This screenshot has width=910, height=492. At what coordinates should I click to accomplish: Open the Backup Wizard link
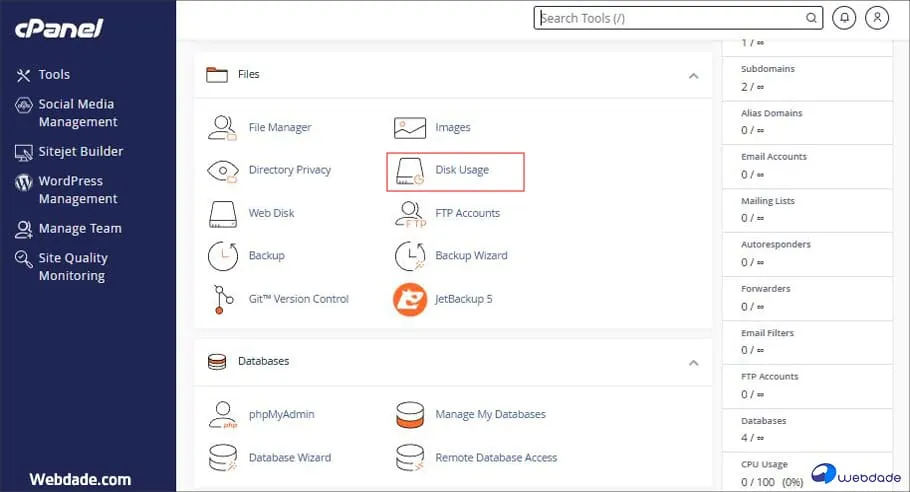pyautogui.click(x=471, y=256)
